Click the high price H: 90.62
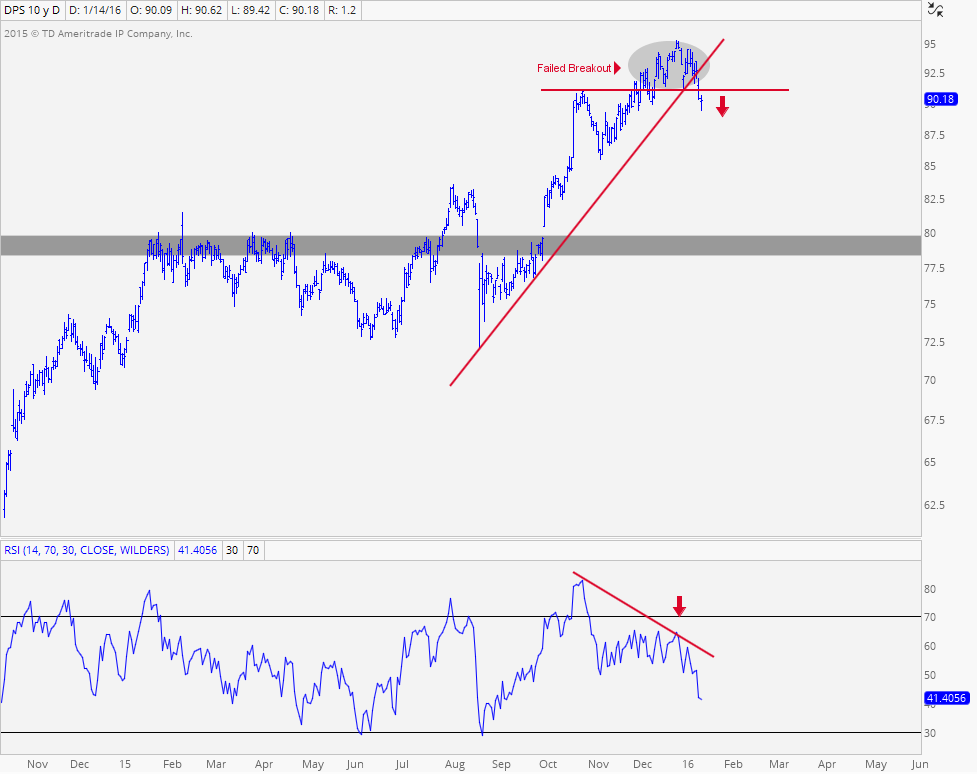 click(x=201, y=10)
